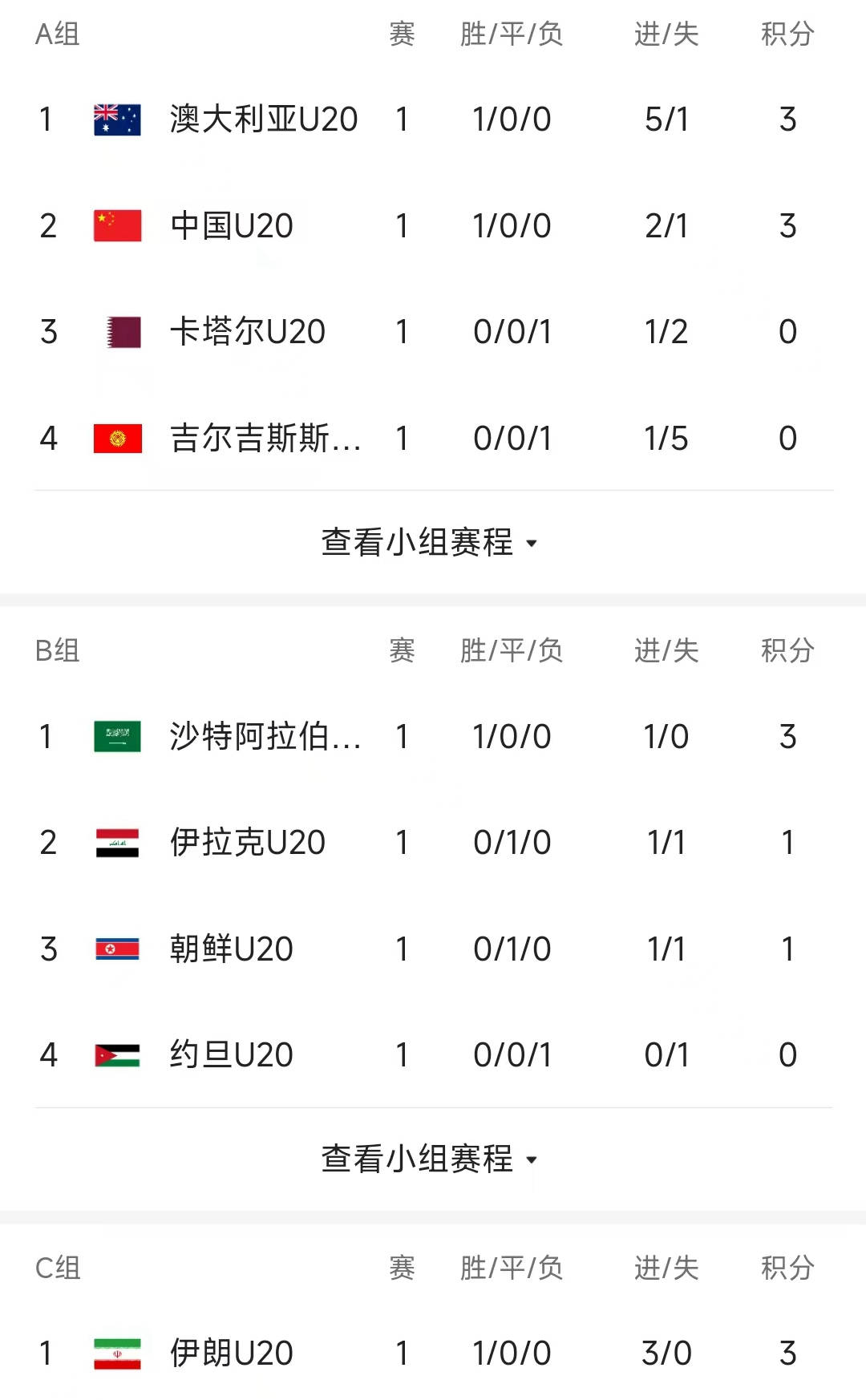Tap the Saudi Arabia flag icon
866x1400 pixels.
point(117,736)
